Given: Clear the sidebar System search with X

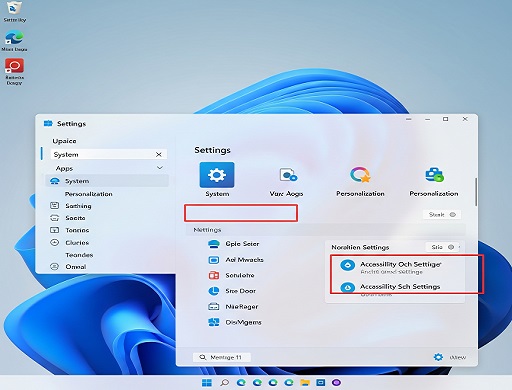Looking at the screenshot, I should (159, 154).
